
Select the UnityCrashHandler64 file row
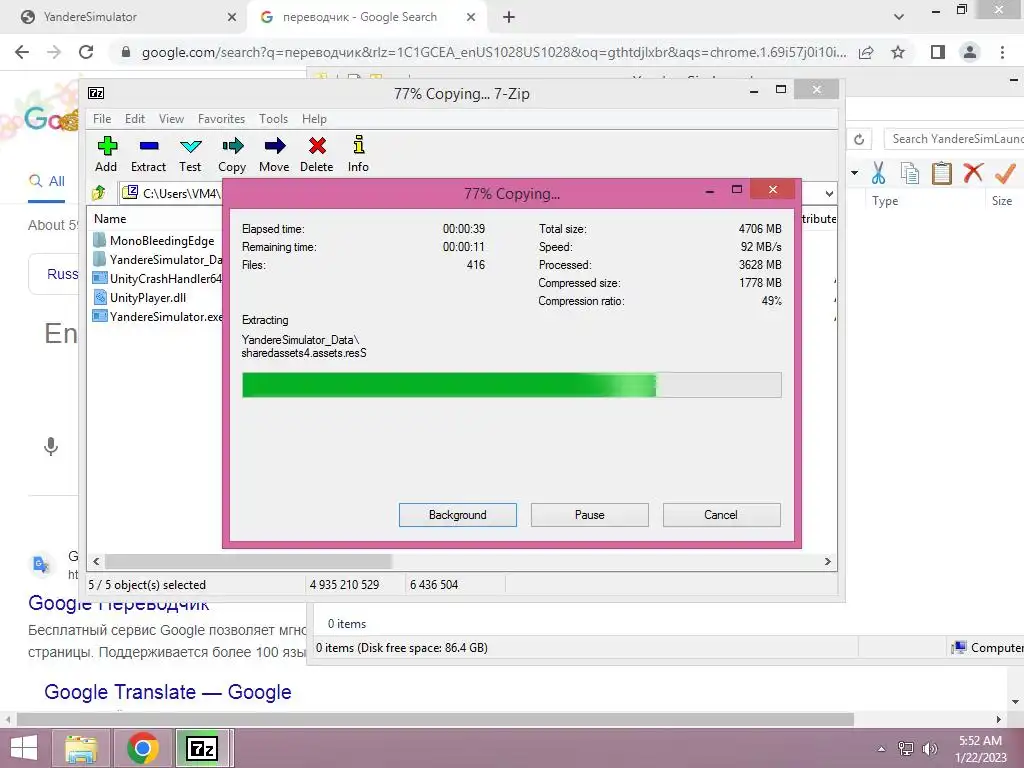pos(157,278)
